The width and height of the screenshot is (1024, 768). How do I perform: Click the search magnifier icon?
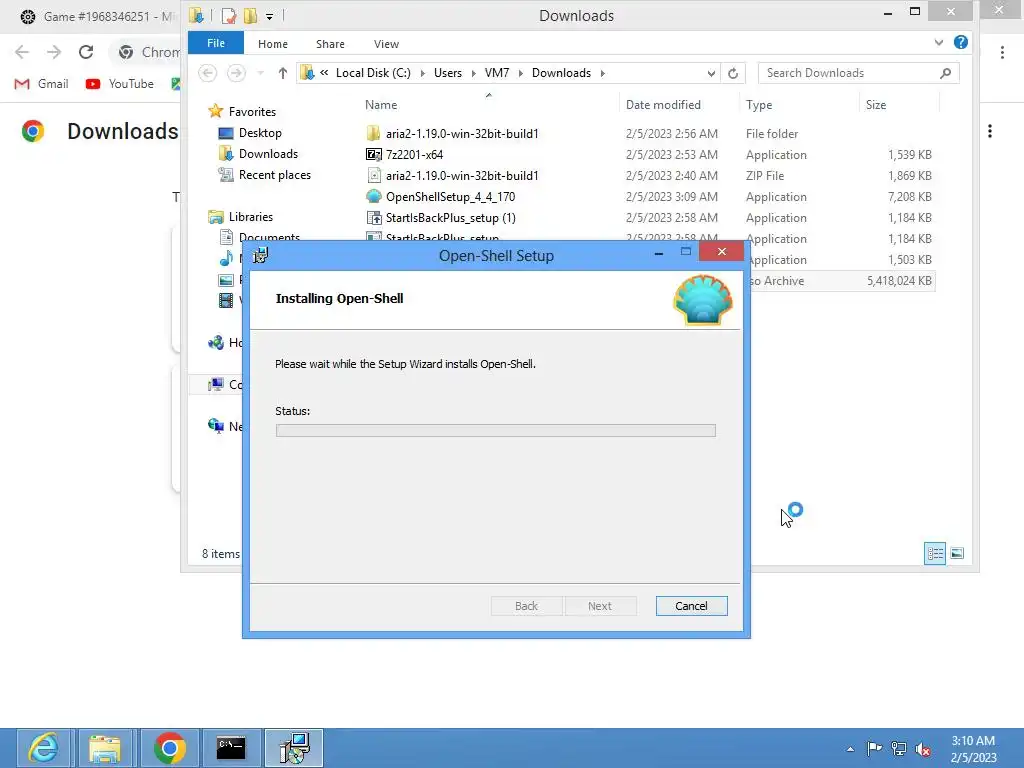945,73
